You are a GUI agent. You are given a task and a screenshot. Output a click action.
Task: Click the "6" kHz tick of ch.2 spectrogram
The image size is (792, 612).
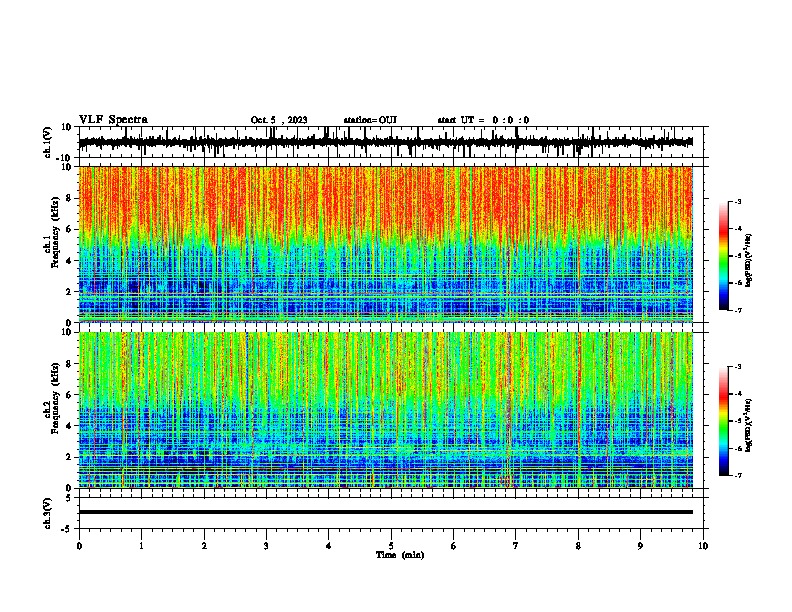point(69,395)
